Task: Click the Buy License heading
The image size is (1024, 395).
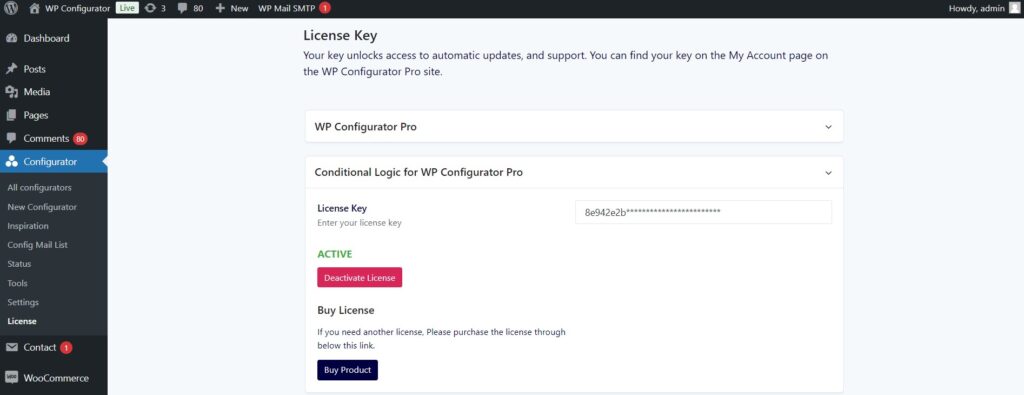Action: coord(345,310)
